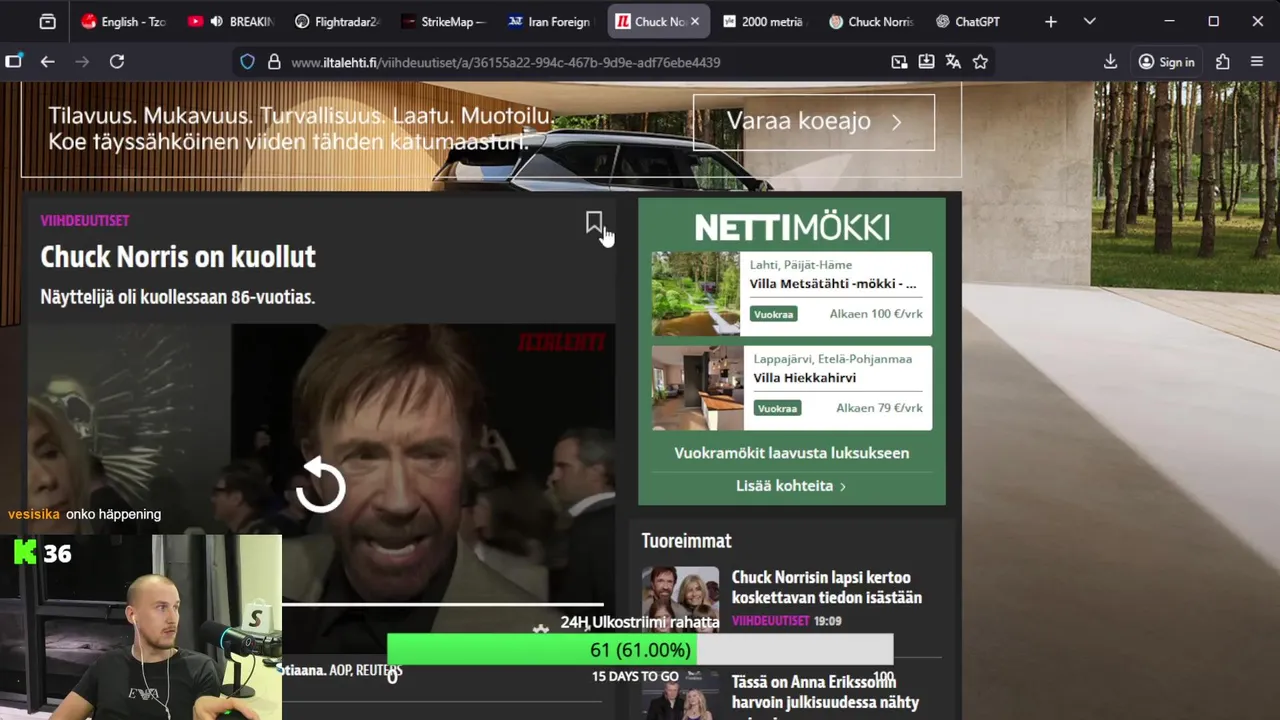Click the Vuokraa tag on Villa Hiekkahirvi
This screenshot has width=1280, height=720.
(778, 408)
